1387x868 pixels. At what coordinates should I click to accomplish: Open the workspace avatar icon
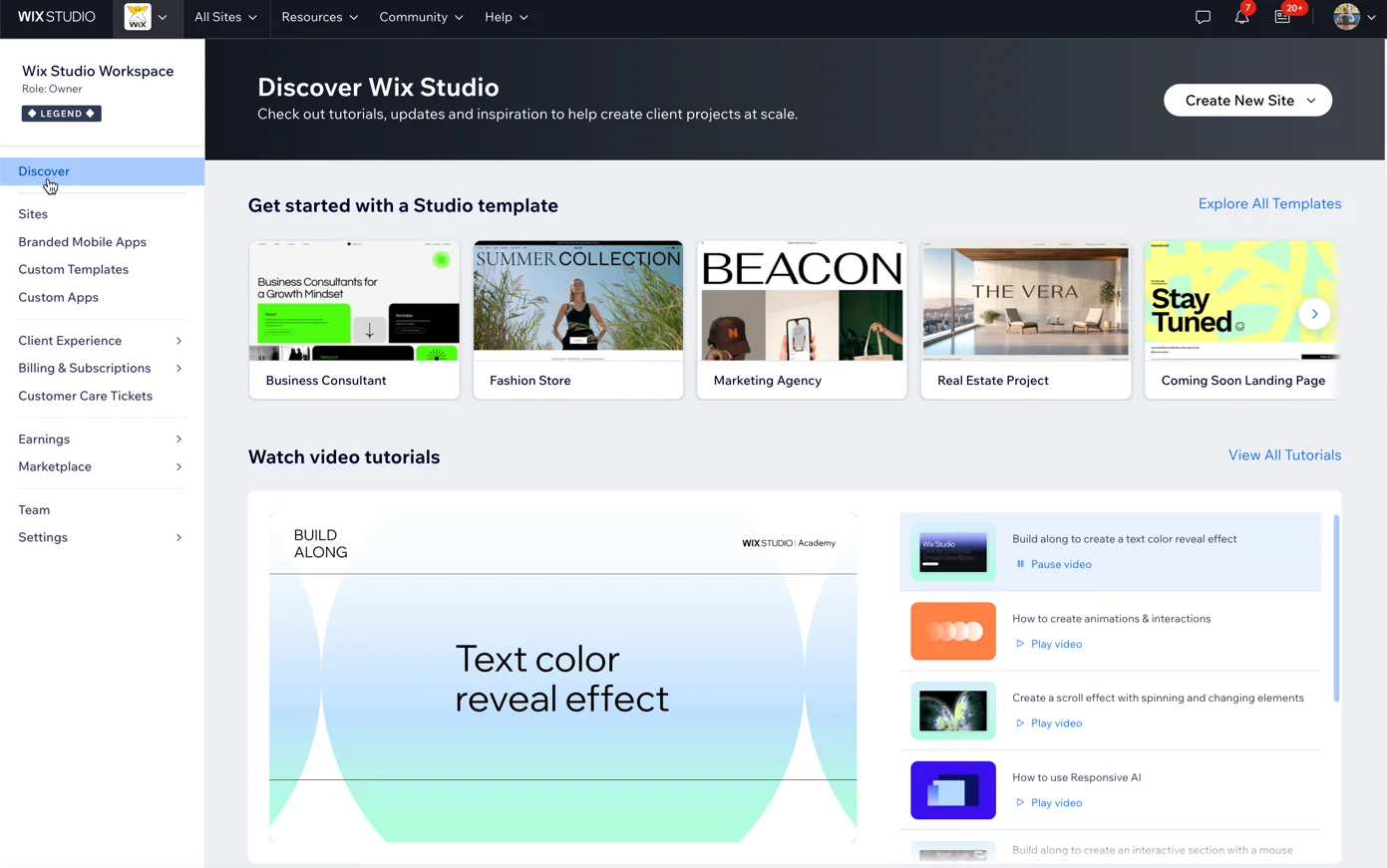(x=139, y=16)
